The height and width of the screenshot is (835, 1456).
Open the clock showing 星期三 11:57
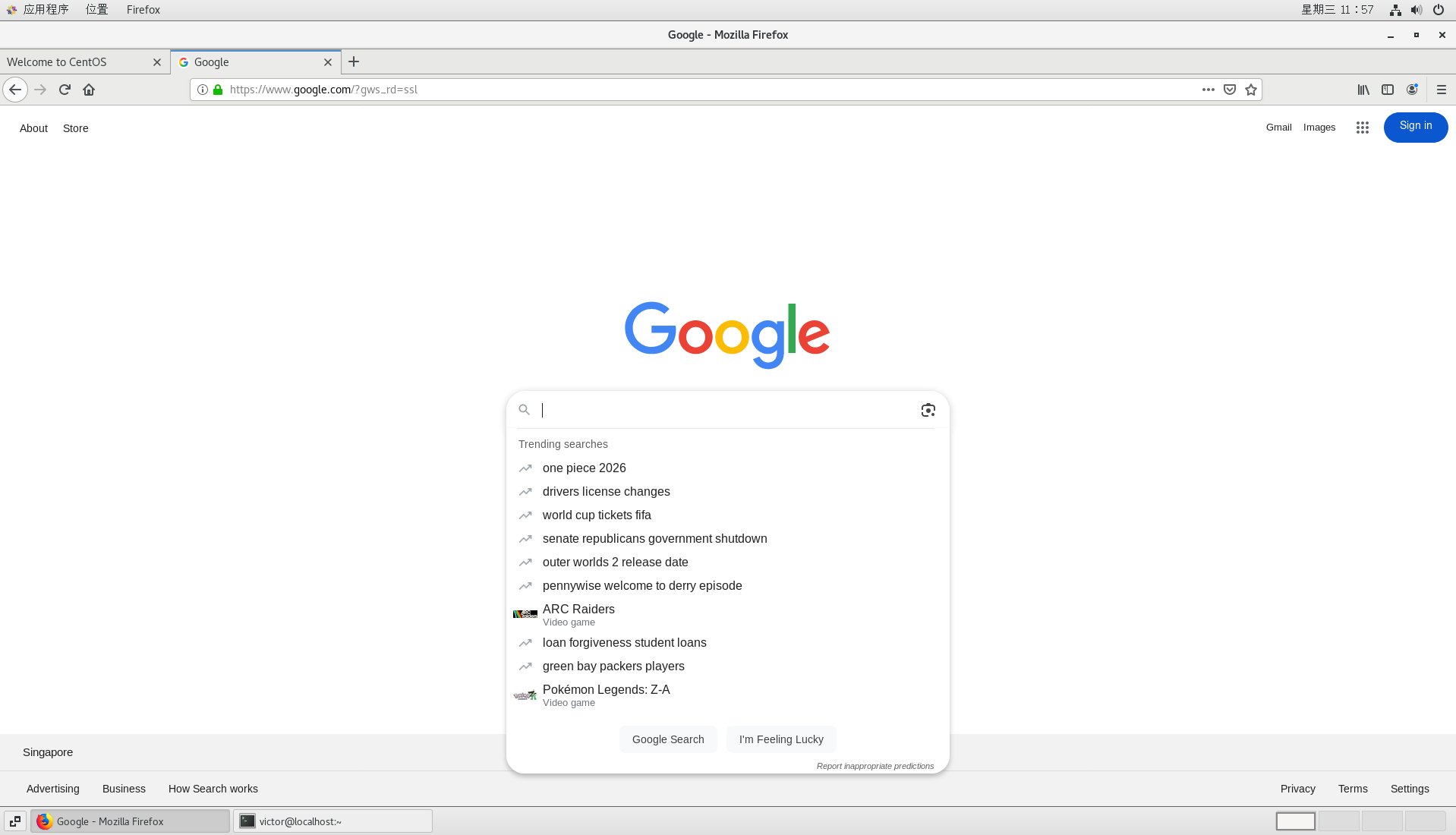[x=1338, y=10]
